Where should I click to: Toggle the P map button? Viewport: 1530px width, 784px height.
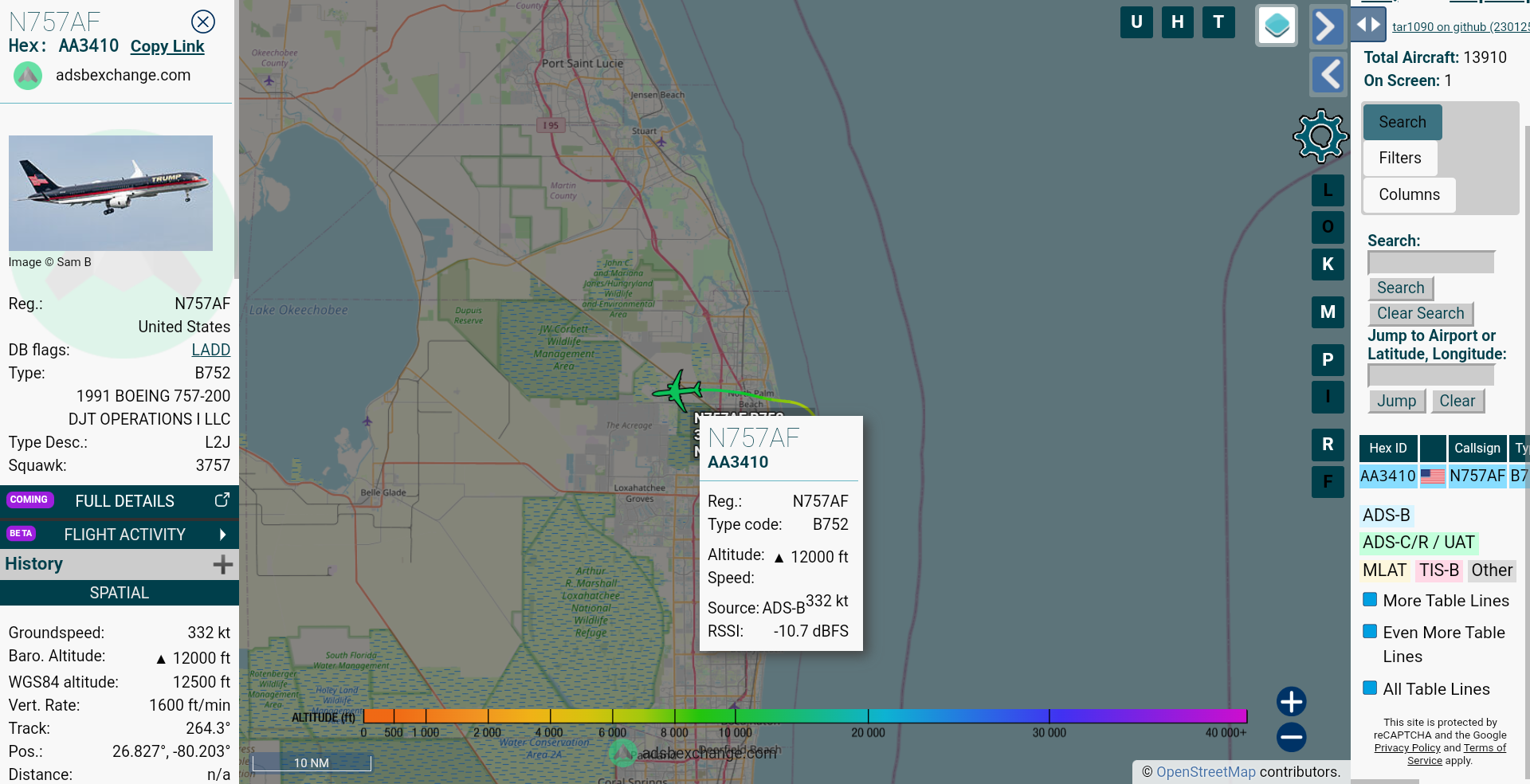[1328, 360]
